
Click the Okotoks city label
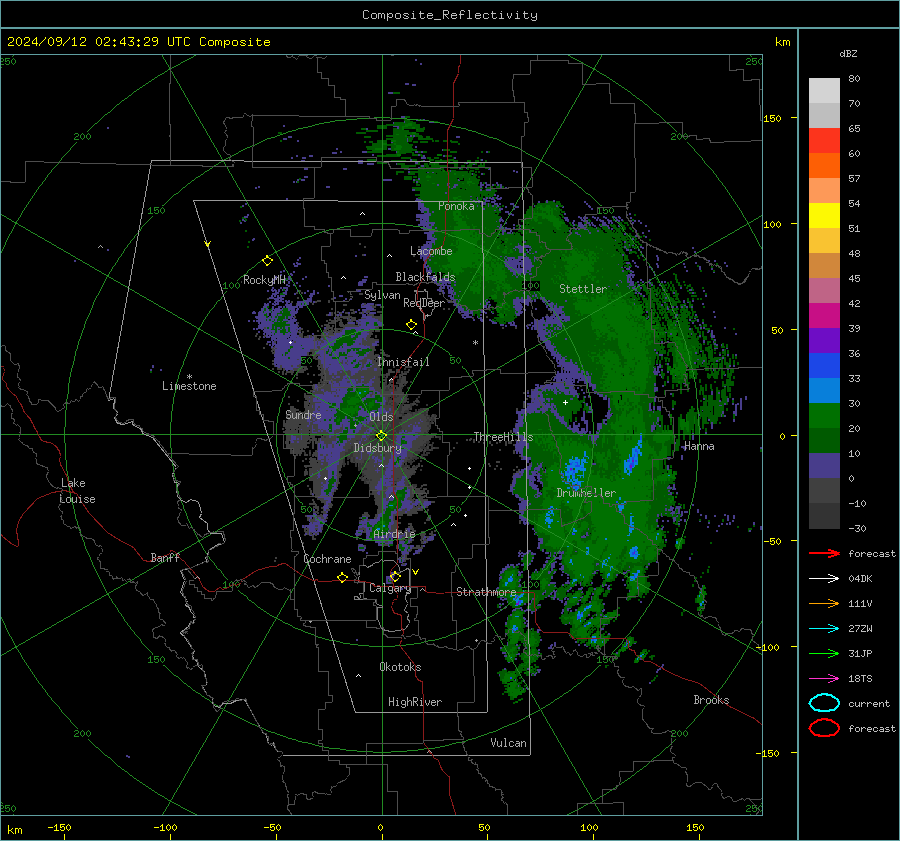400,667
